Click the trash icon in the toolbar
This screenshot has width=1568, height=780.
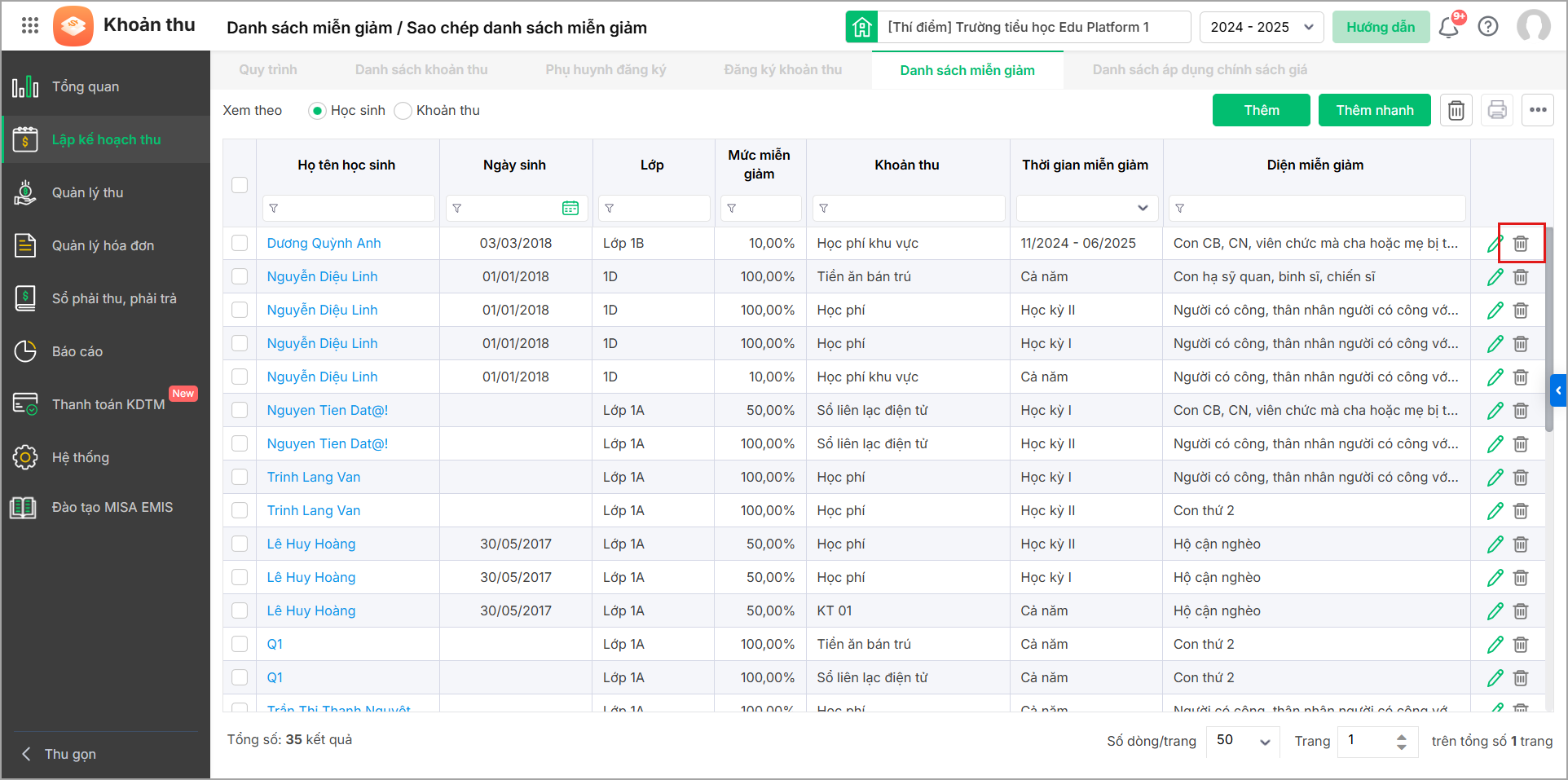coord(1456,110)
